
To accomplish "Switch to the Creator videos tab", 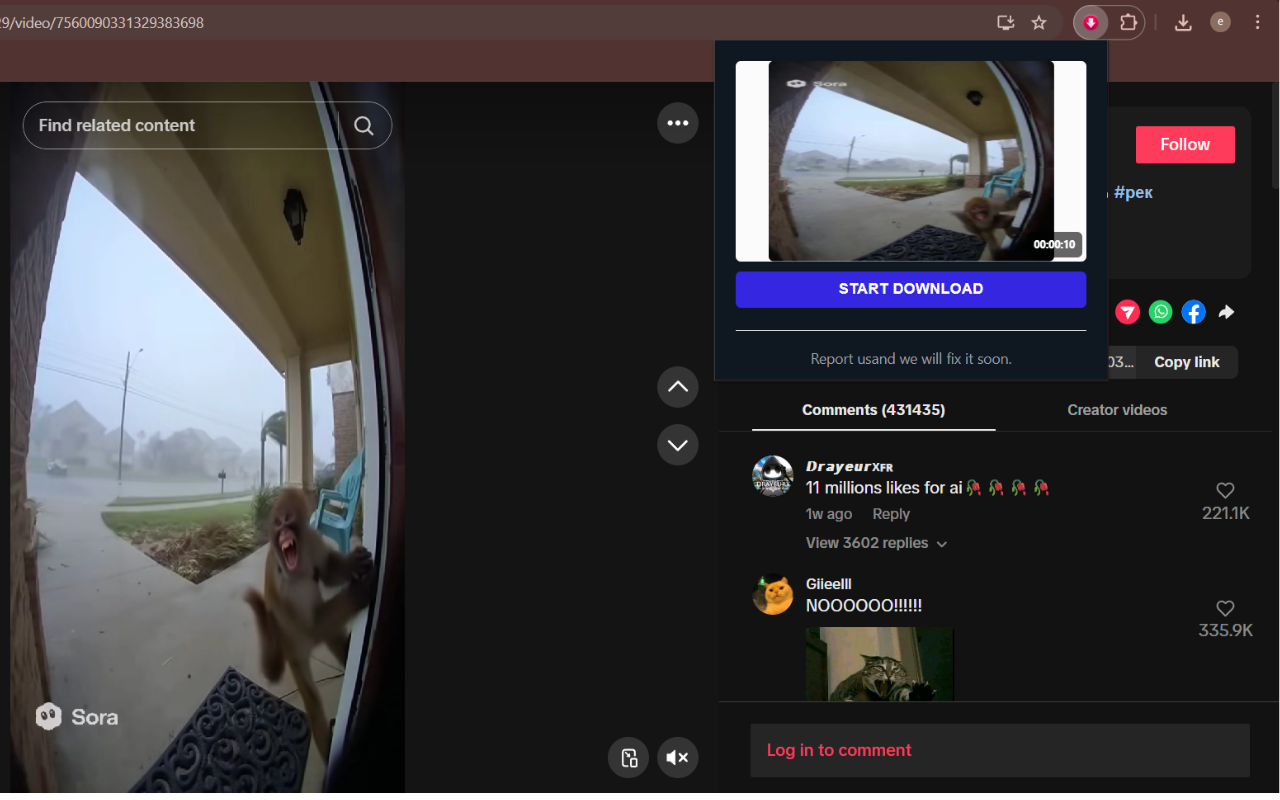I will pos(1117,410).
